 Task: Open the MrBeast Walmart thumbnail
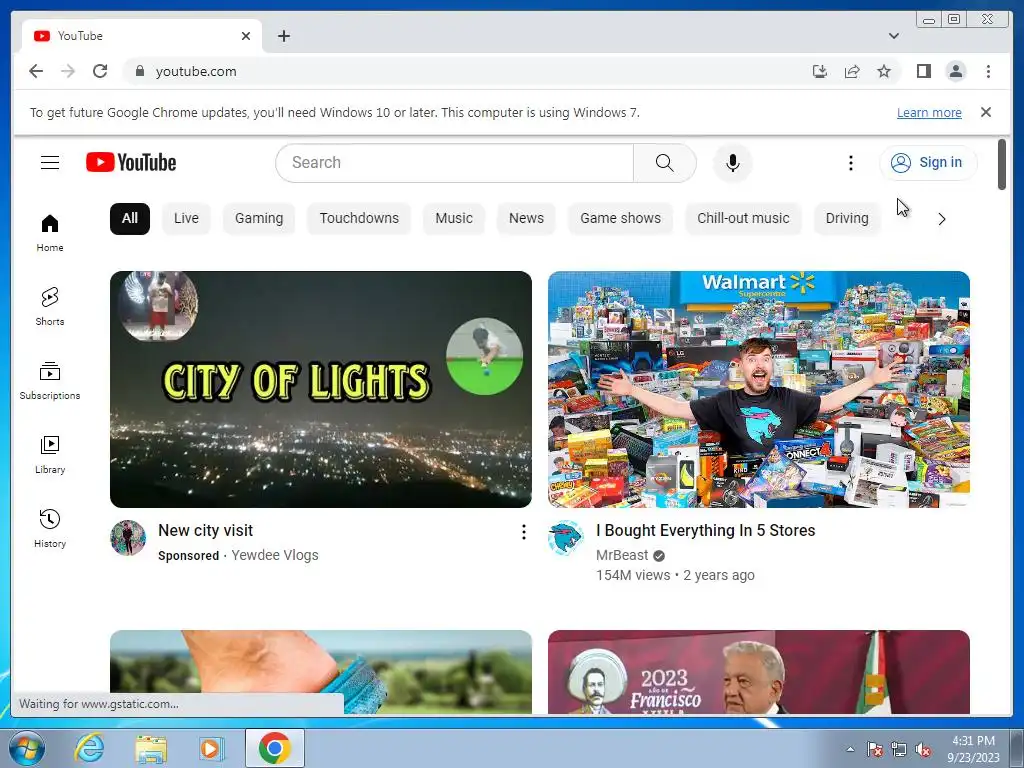click(758, 389)
